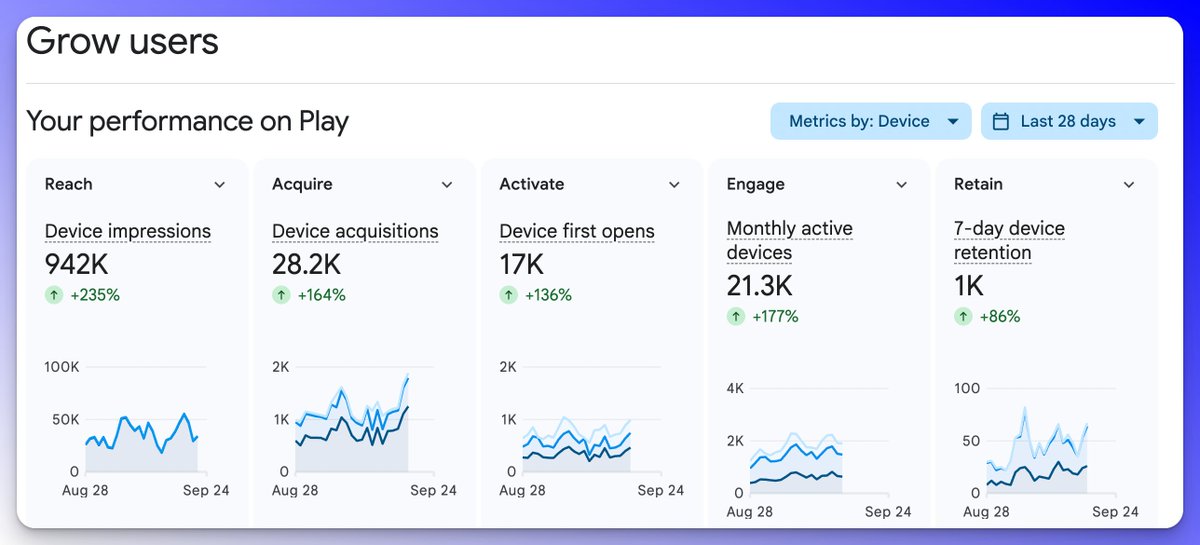Click the up arrow beside +235%
This screenshot has width=1200, height=545.
(x=54, y=295)
